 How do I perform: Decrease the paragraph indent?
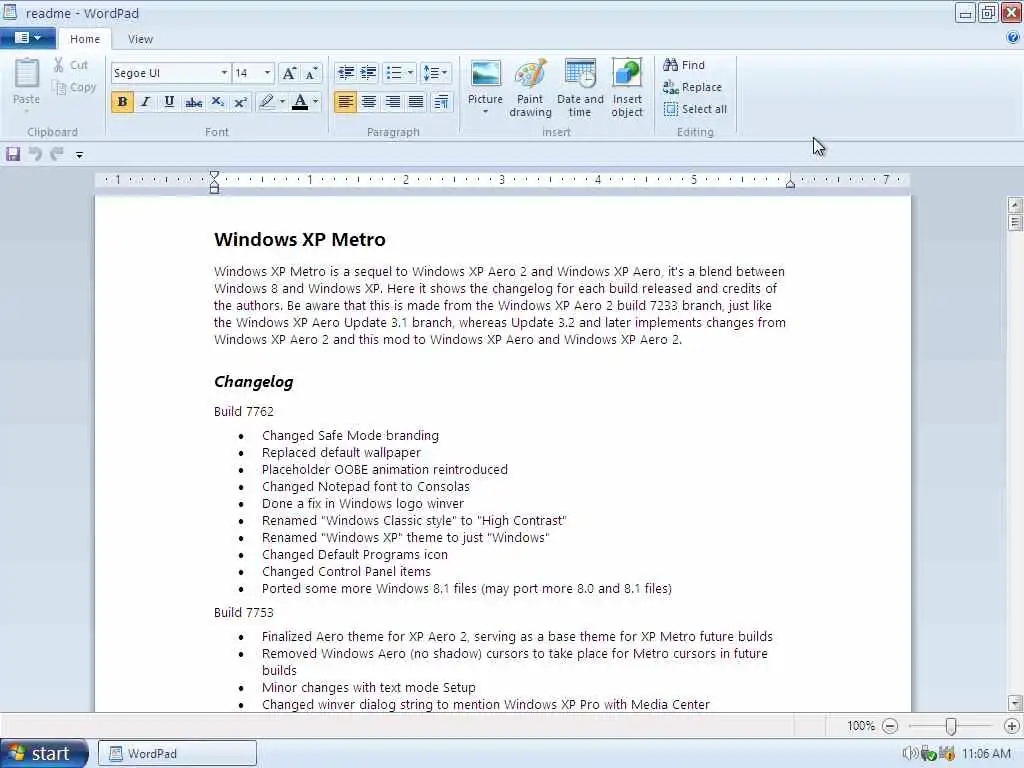click(345, 72)
